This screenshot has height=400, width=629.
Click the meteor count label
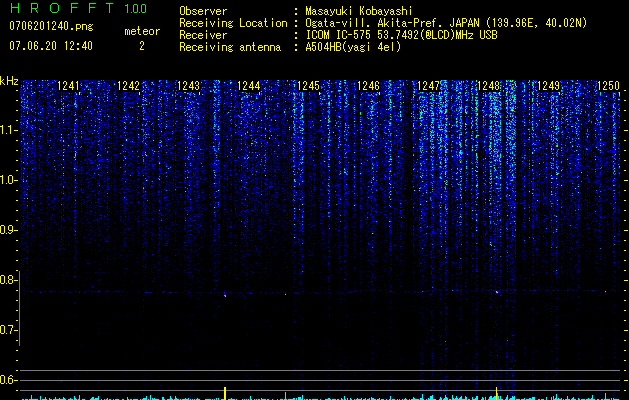(x=142, y=31)
